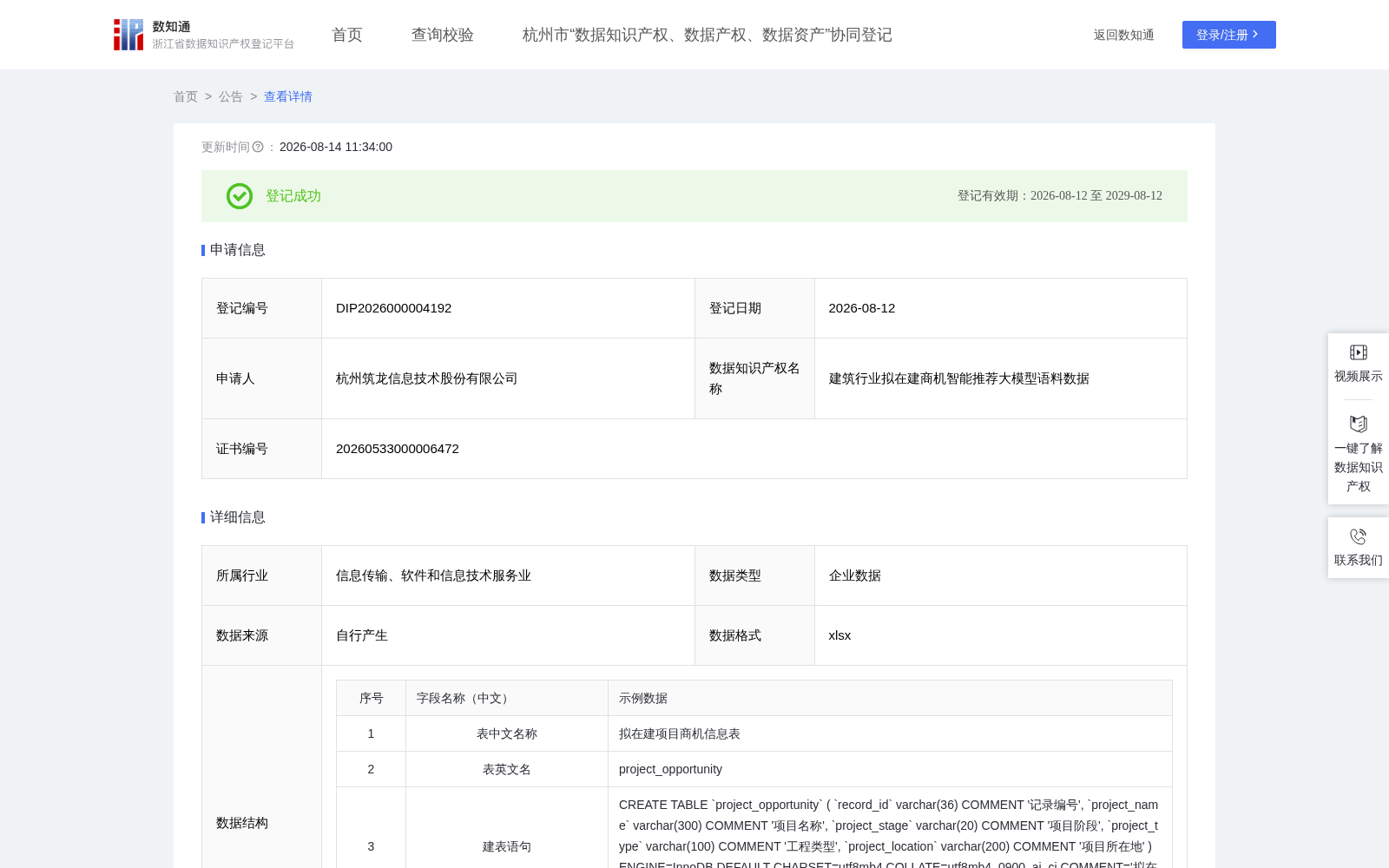Go to 公告 in the breadcrumb
1389x868 pixels.
tap(231, 96)
